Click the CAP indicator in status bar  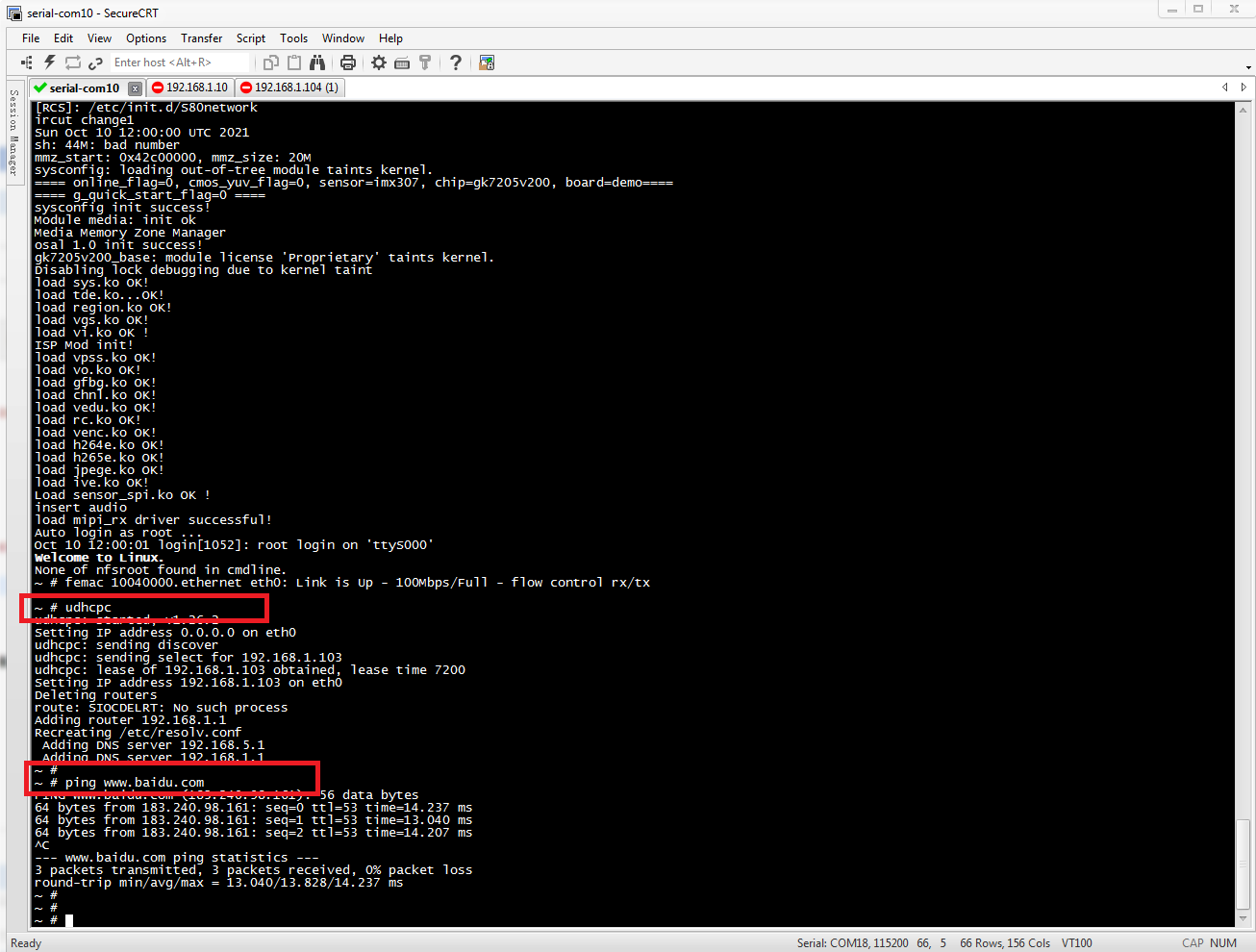pyautogui.click(x=1193, y=943)
